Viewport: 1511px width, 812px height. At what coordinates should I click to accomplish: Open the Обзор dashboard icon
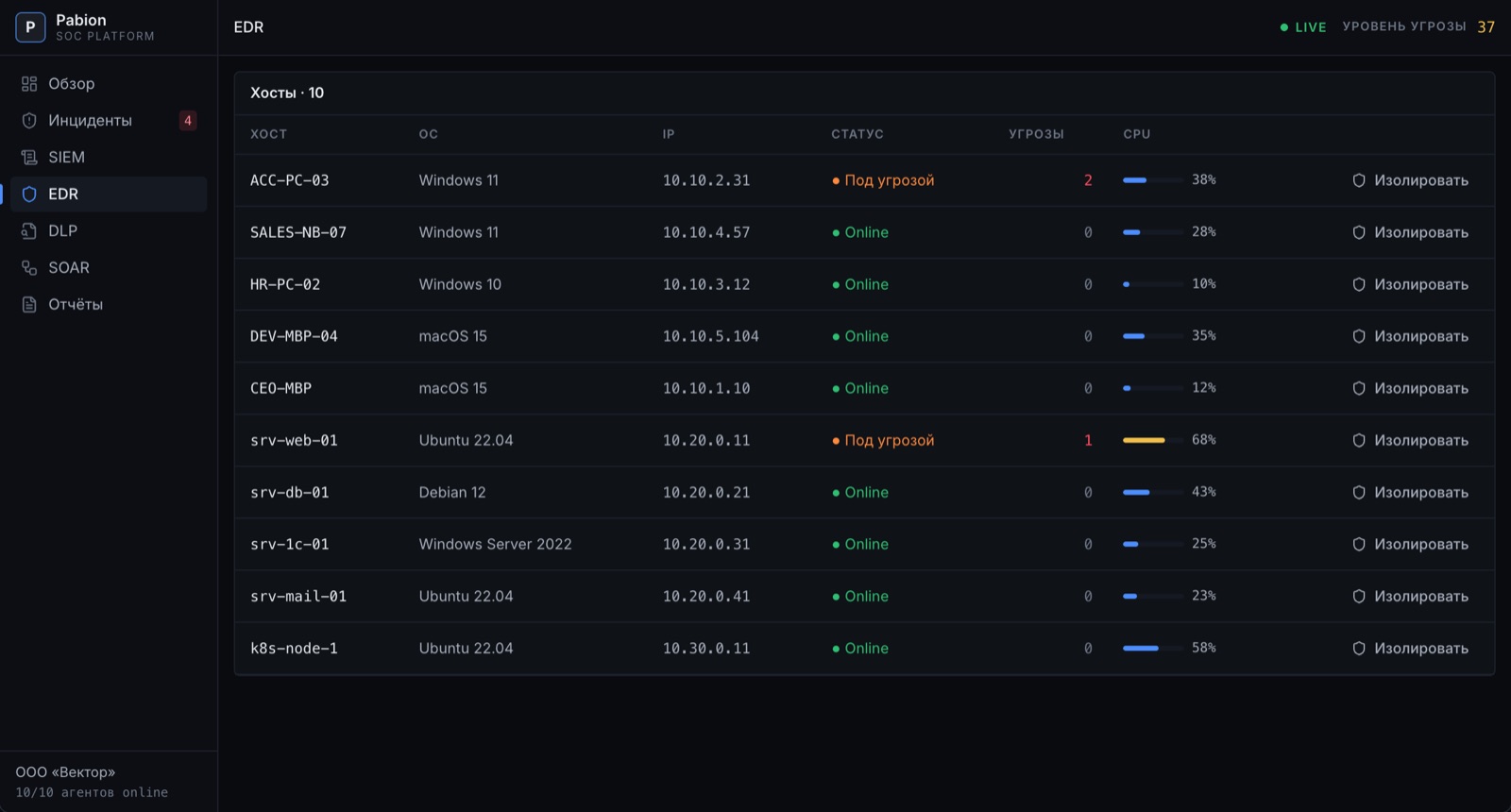point(29,84)
